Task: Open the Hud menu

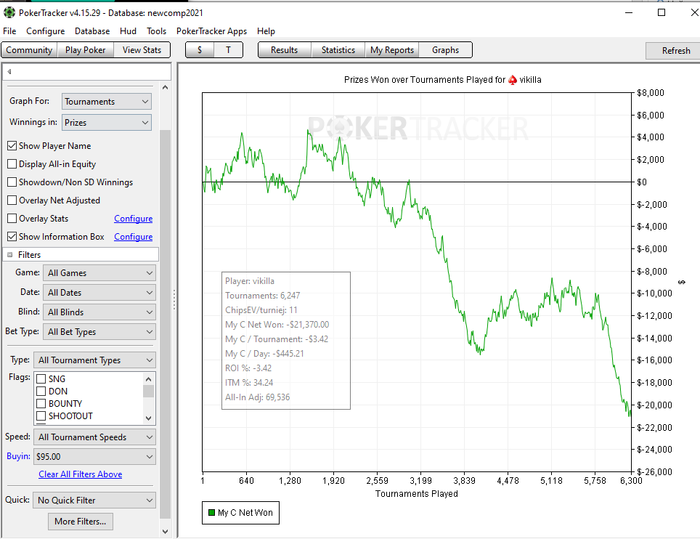Action: (x=128, y=31)
